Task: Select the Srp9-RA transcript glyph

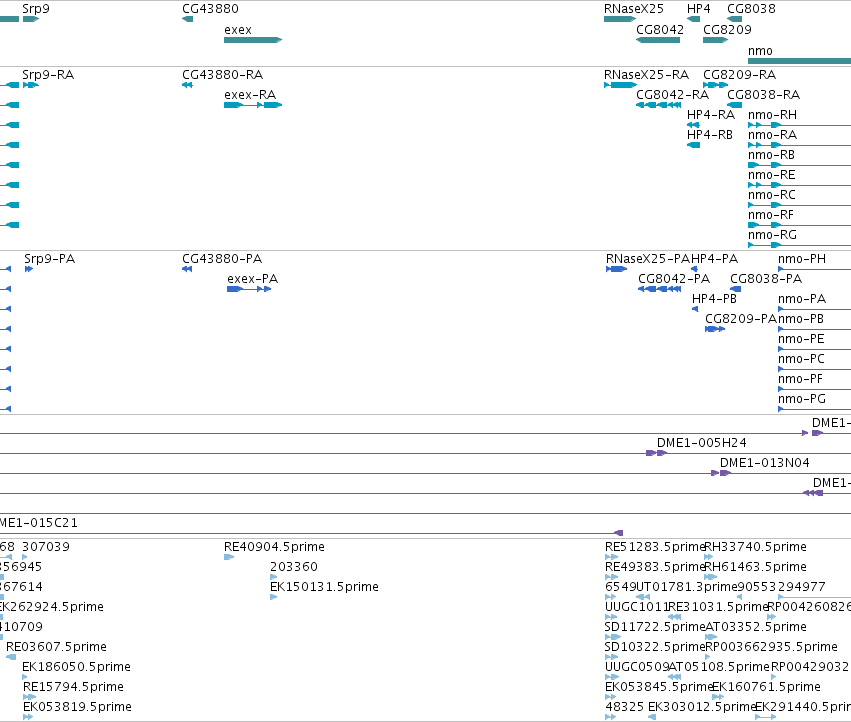Action: pos(31,85)
